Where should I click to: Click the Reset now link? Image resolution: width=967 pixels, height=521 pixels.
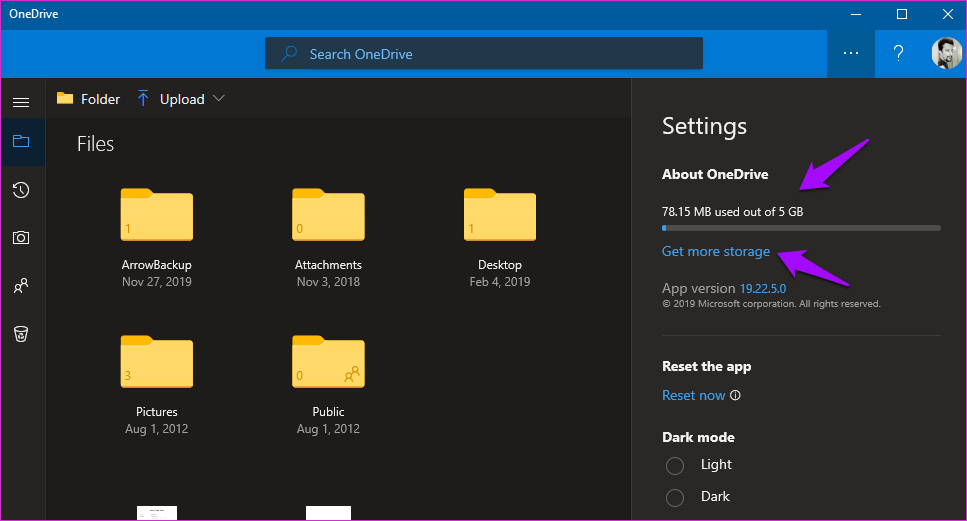(693, 395)
